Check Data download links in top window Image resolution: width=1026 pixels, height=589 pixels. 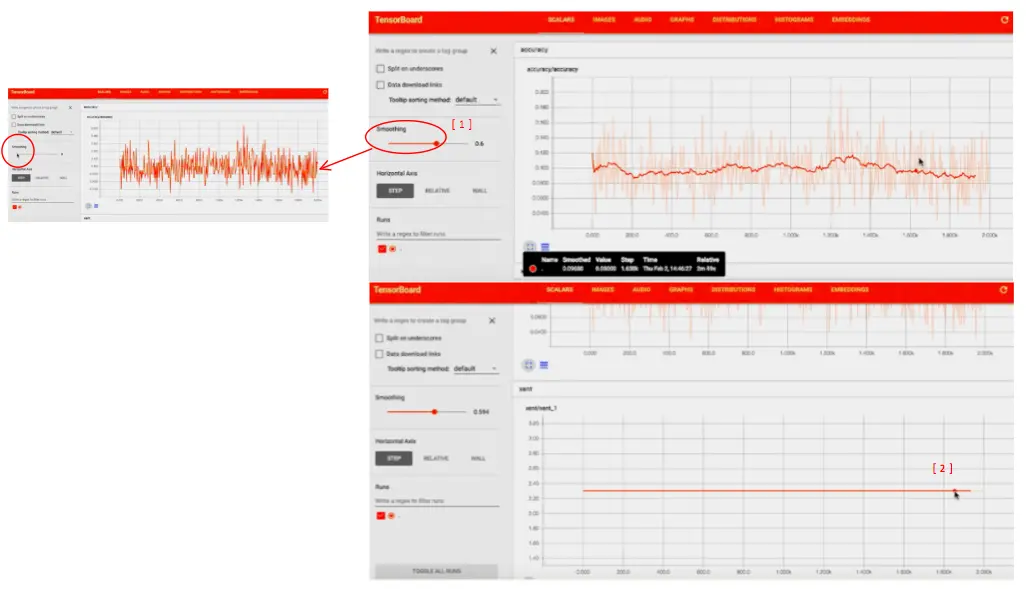click(x=380, y=84)
